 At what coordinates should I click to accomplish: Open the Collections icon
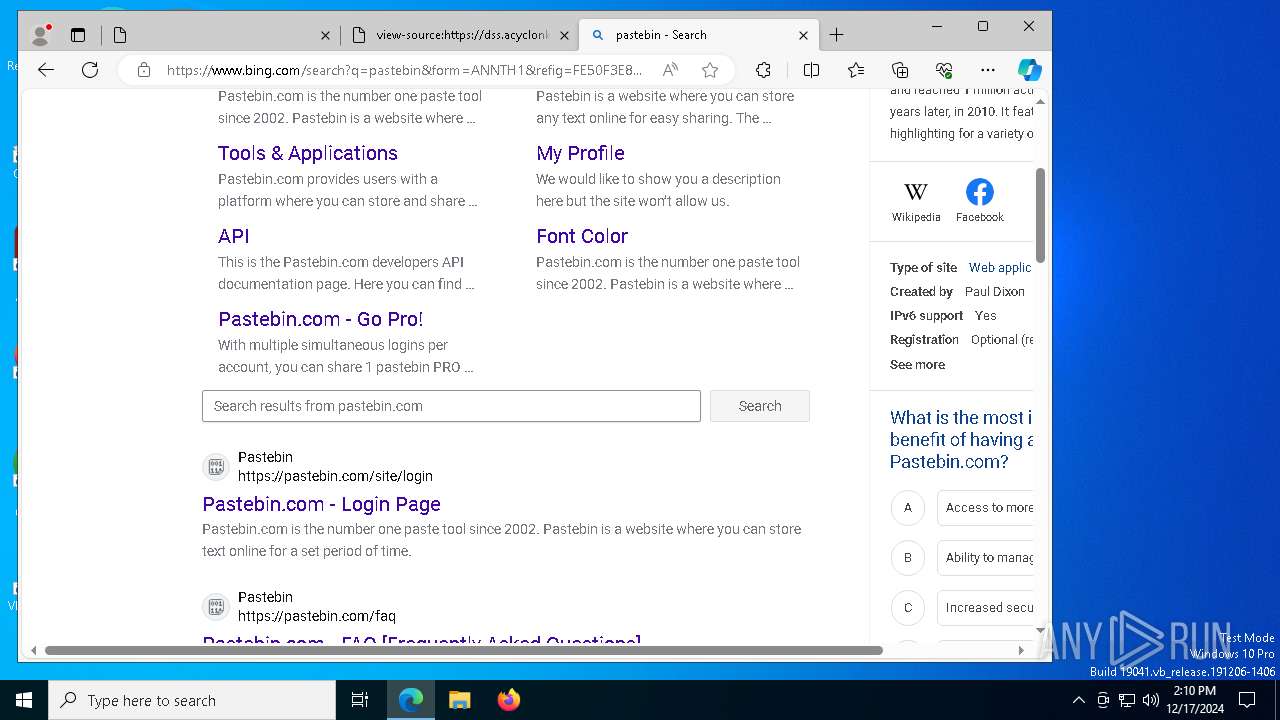tap(900, 70)
